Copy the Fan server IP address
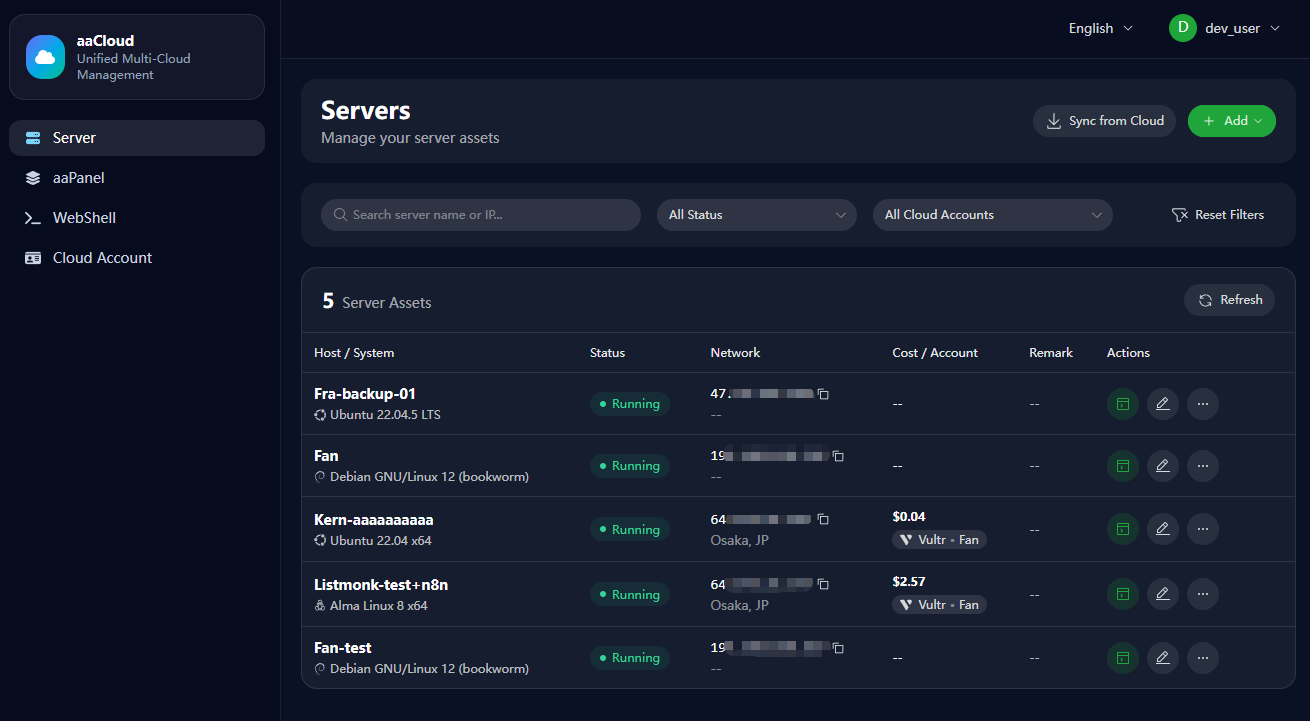Image resolution: width=1310 pixels, height=721 pixels. (x=838, y=456)
